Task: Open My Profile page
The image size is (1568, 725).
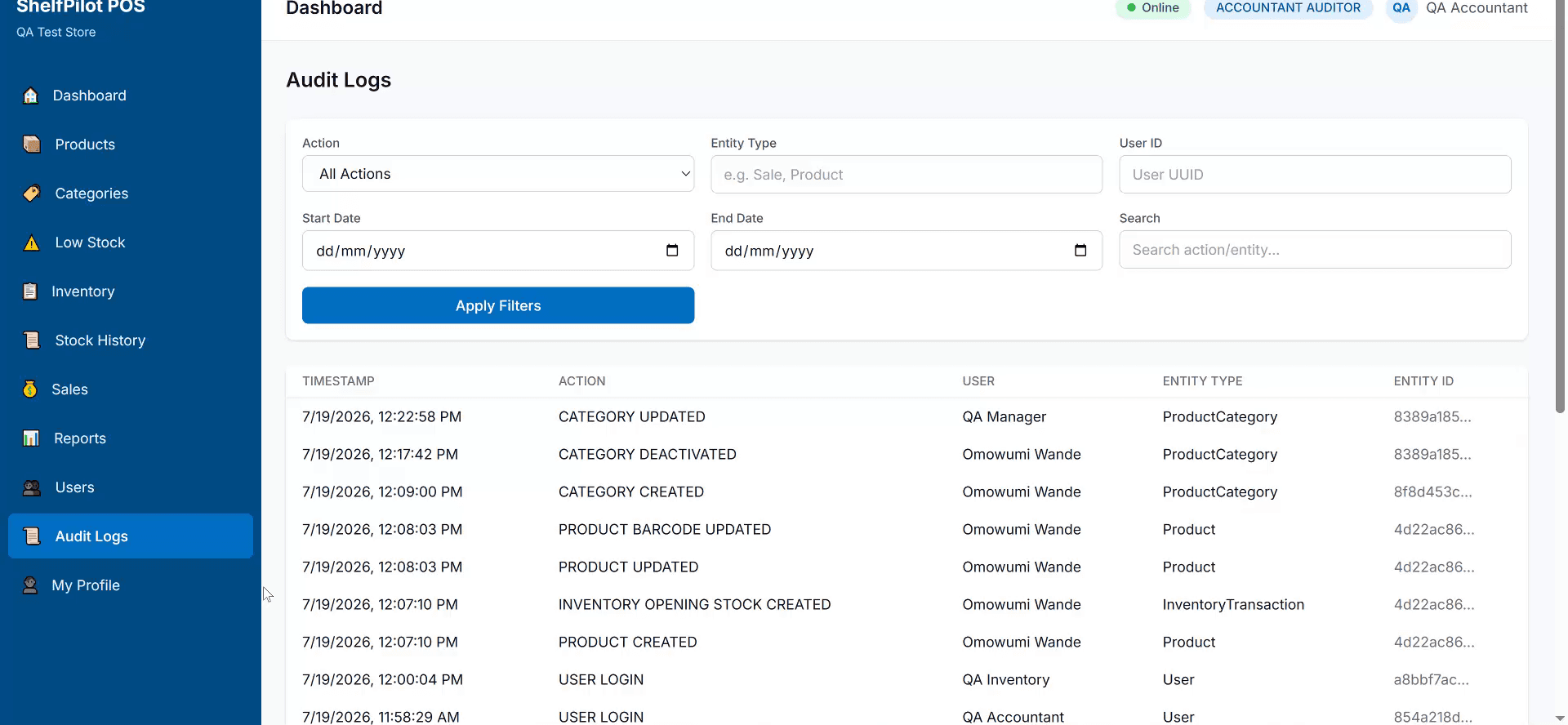Action: tap(131, 585)
